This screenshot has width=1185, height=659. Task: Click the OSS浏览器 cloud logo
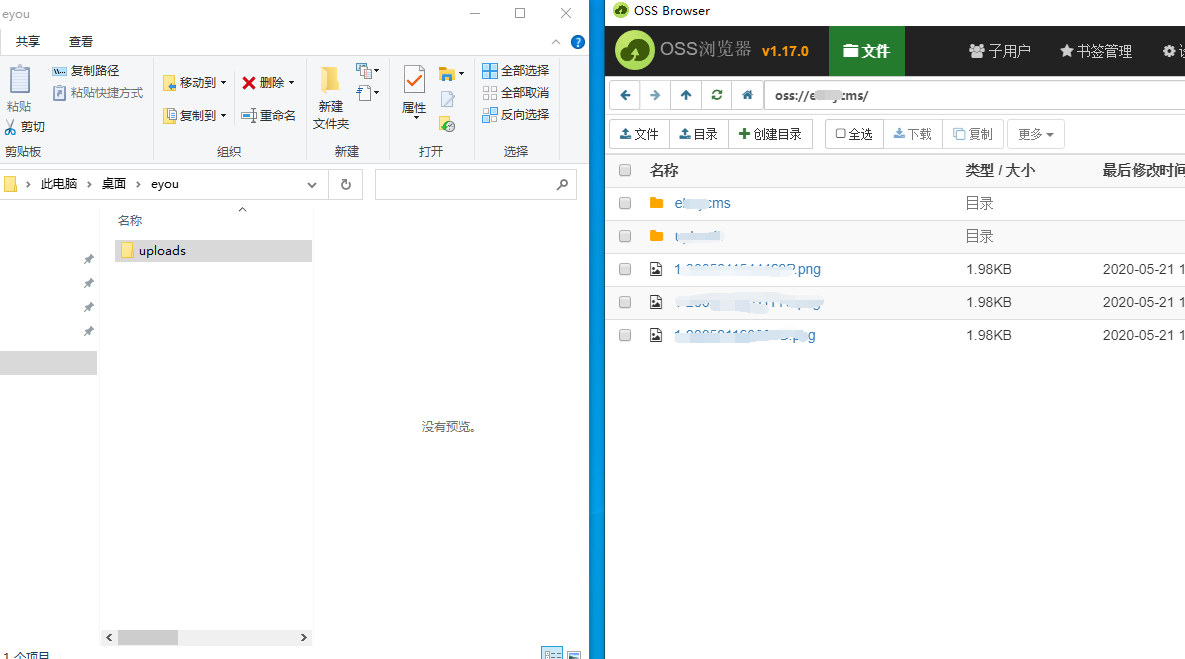click(x=635, y=51)
